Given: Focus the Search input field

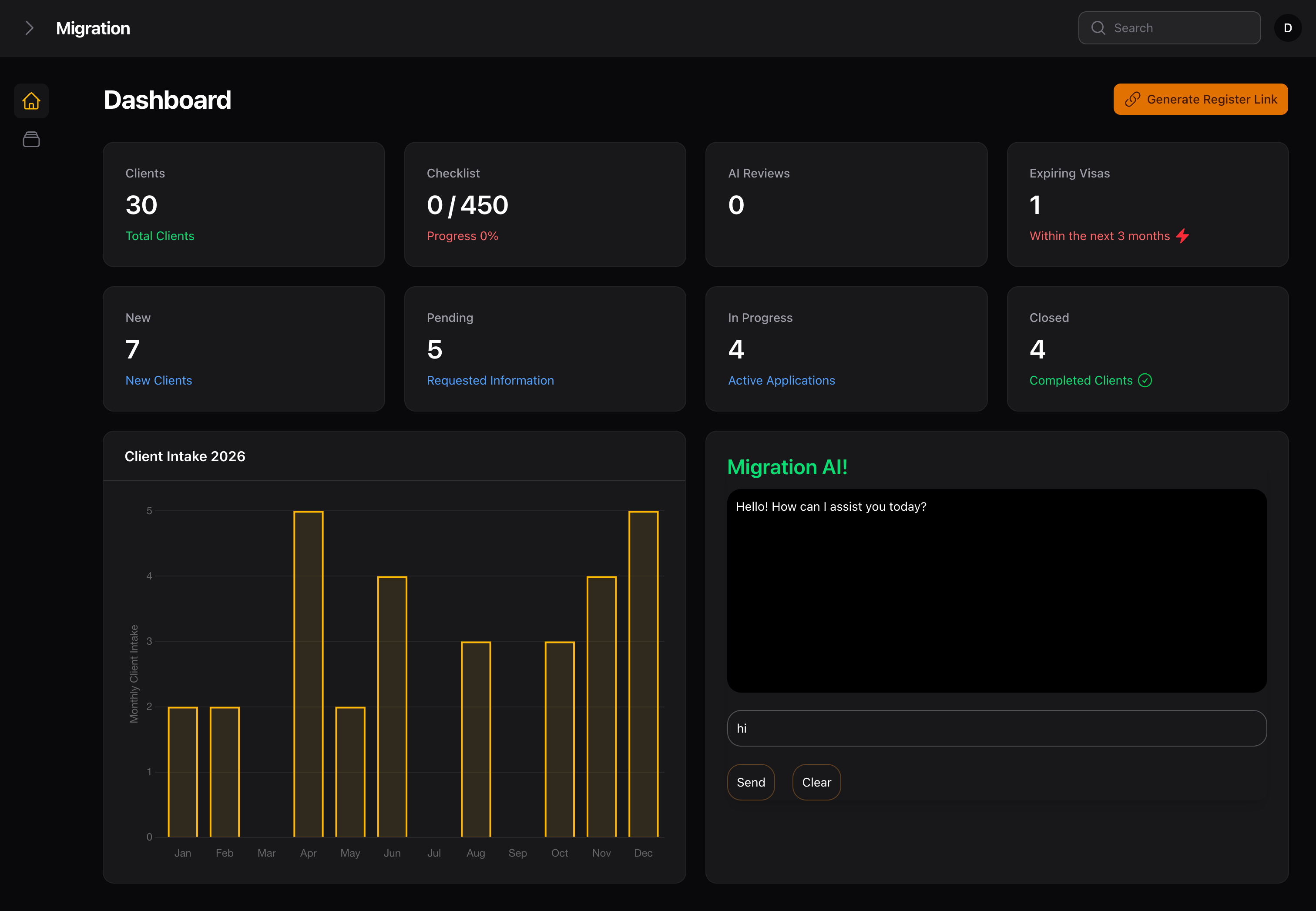Looking at the screenshot, I should [x=1169, y=28].
